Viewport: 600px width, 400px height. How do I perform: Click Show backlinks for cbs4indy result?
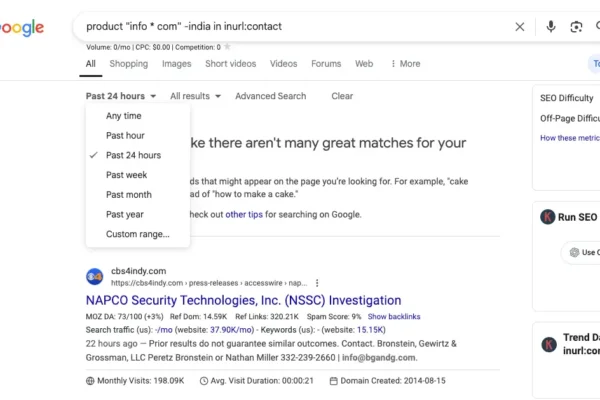click(394, 317)
